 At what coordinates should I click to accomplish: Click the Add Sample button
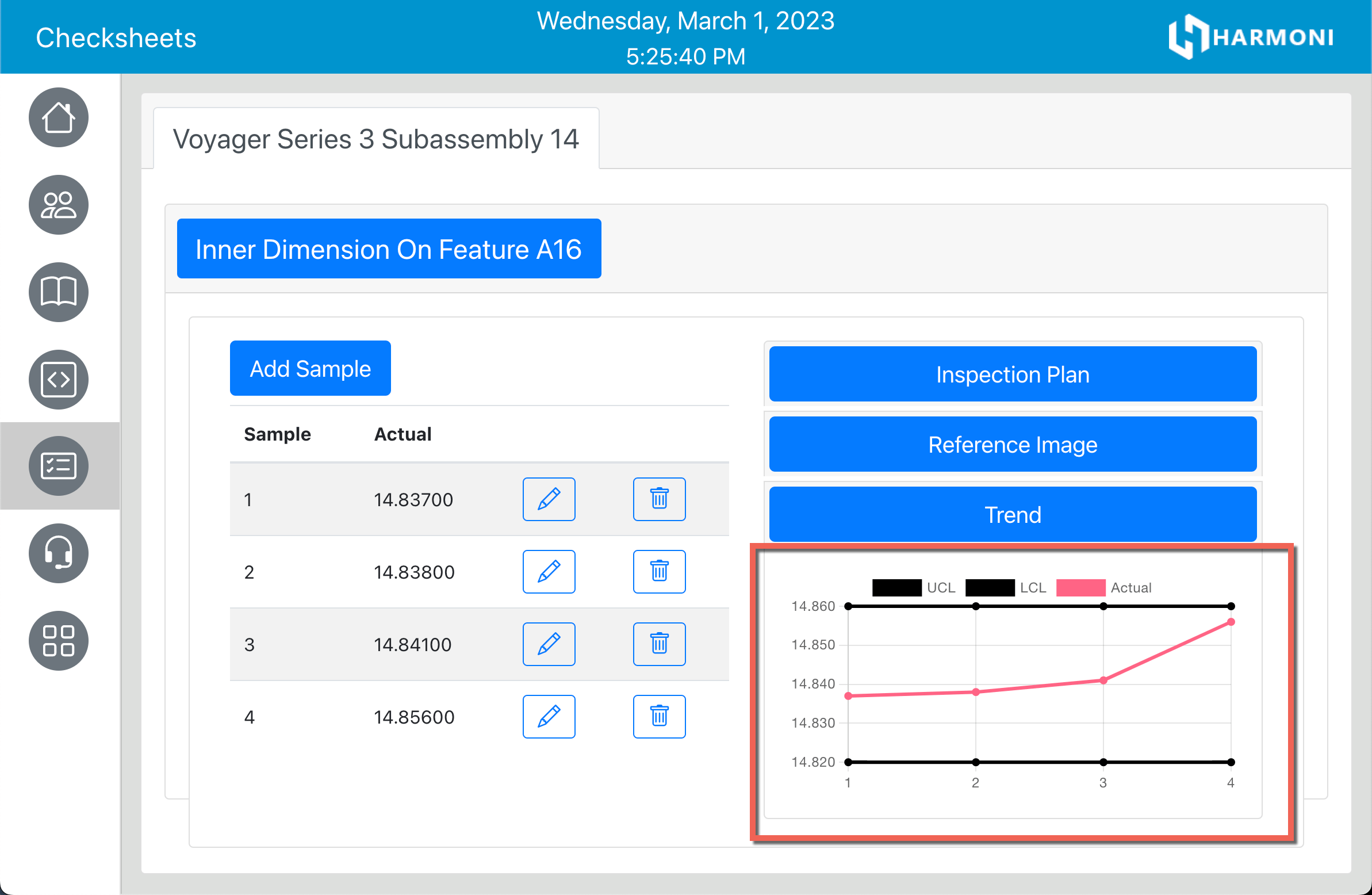[x=310, y=369]
